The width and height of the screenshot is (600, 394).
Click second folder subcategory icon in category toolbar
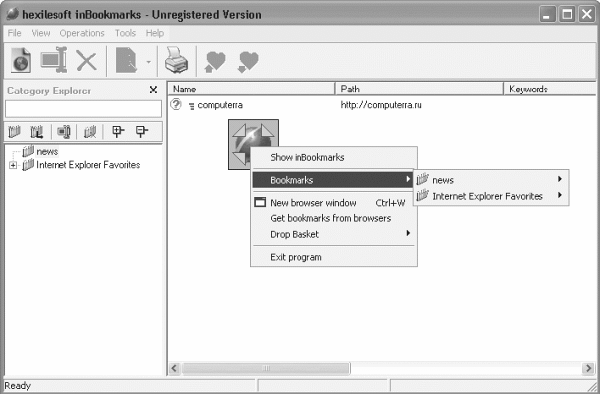(37, 132)
